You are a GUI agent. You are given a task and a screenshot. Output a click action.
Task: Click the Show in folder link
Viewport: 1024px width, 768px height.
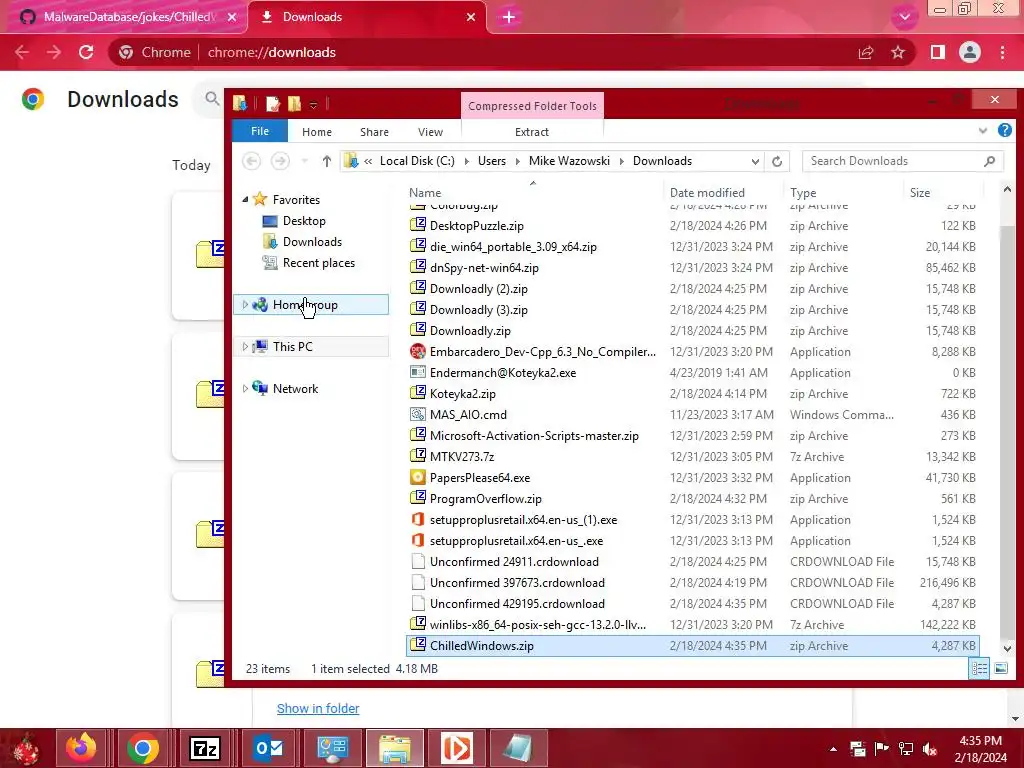click(x=318, y=708)
